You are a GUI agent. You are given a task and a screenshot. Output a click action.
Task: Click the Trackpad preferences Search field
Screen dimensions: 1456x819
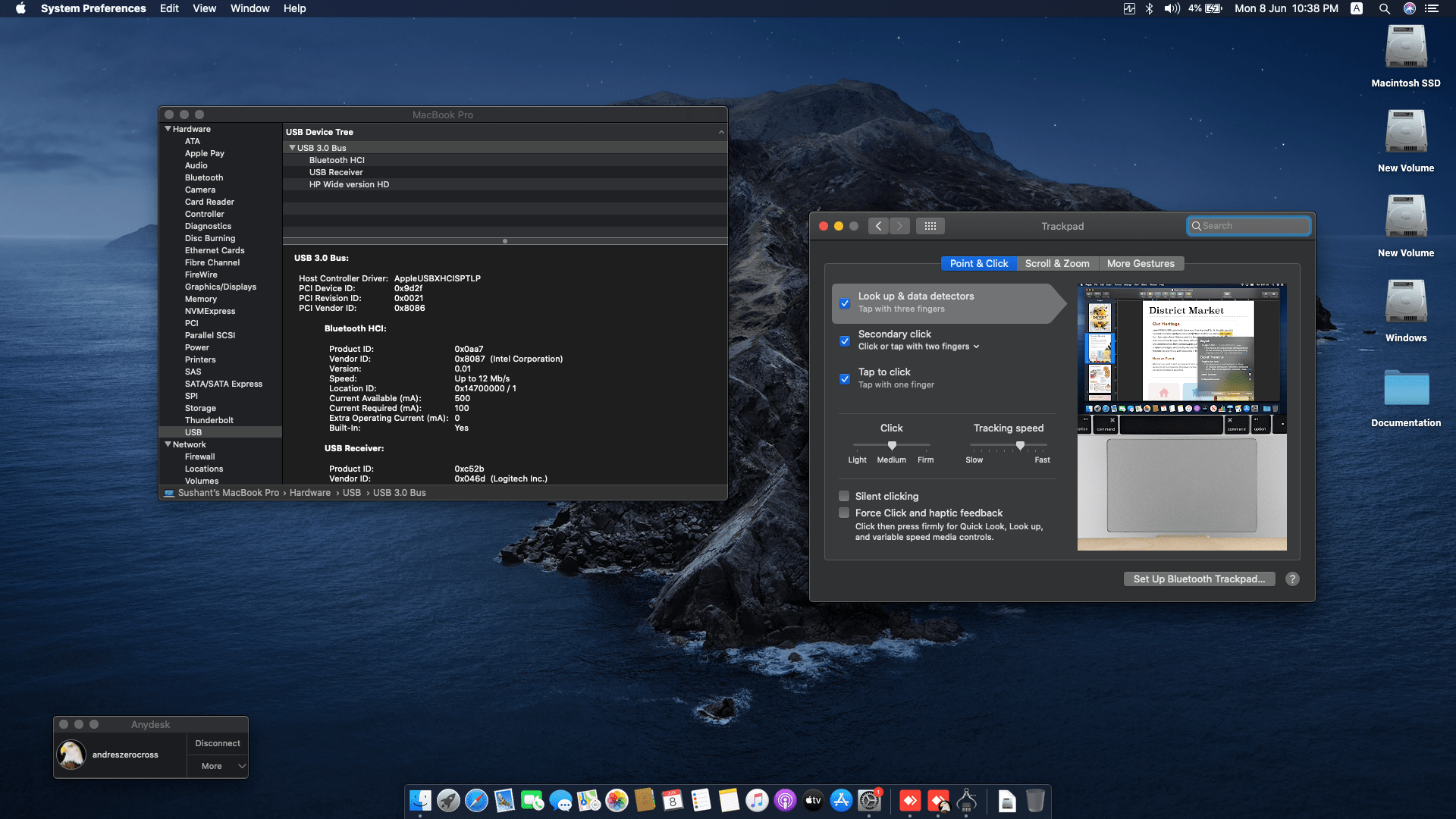click(1248, 226)
